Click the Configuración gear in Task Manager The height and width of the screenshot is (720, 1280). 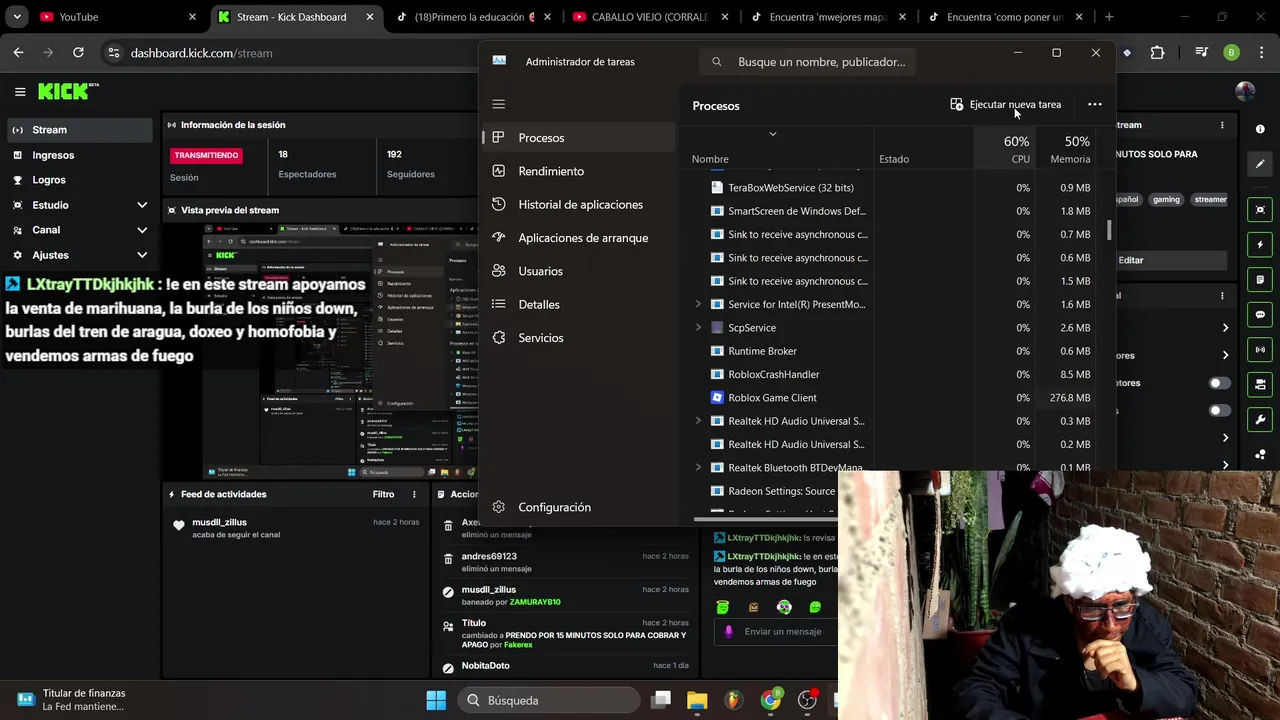click(498, 507)
